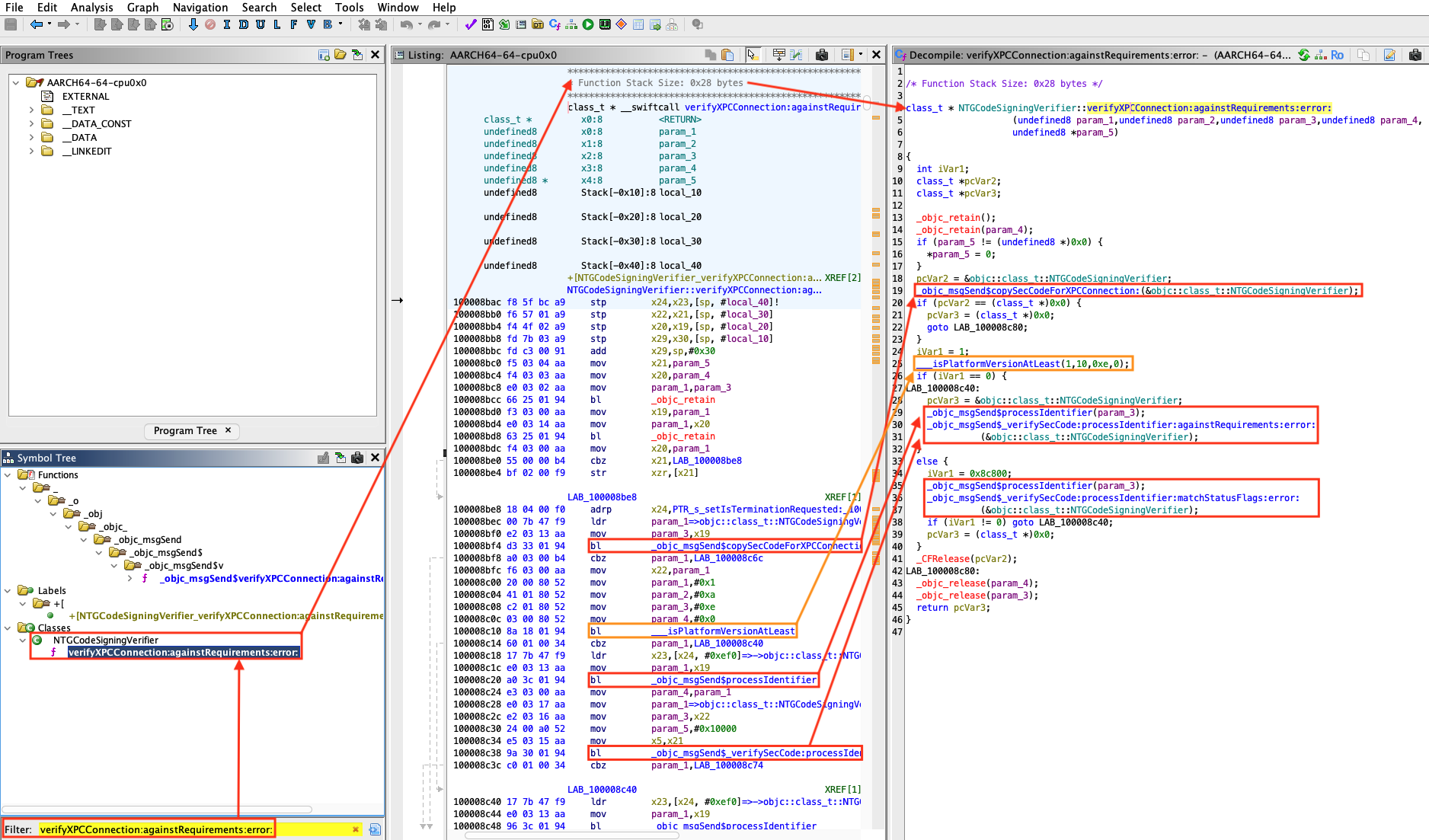This screenshot has height=840, width=1429.
Task: Toggle the 'Ro' read-only mode in Decompile
Action: click(1337, 55)
